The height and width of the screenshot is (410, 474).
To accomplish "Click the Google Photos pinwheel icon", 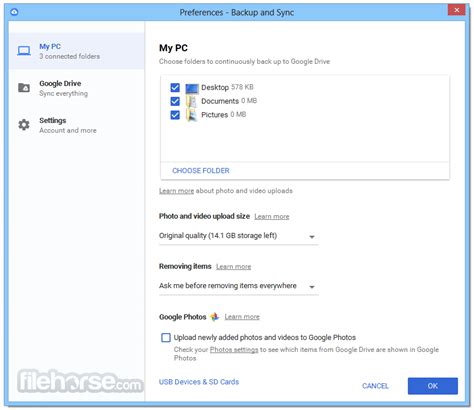I will pos(215,317).
